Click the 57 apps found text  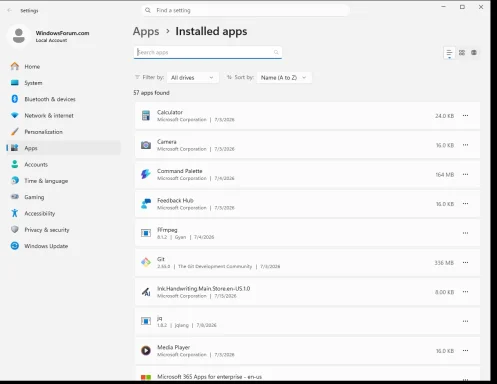(x=151, y=93)
